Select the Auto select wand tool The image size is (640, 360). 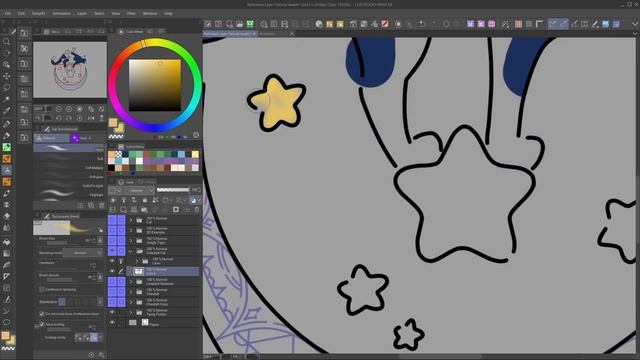7,99
